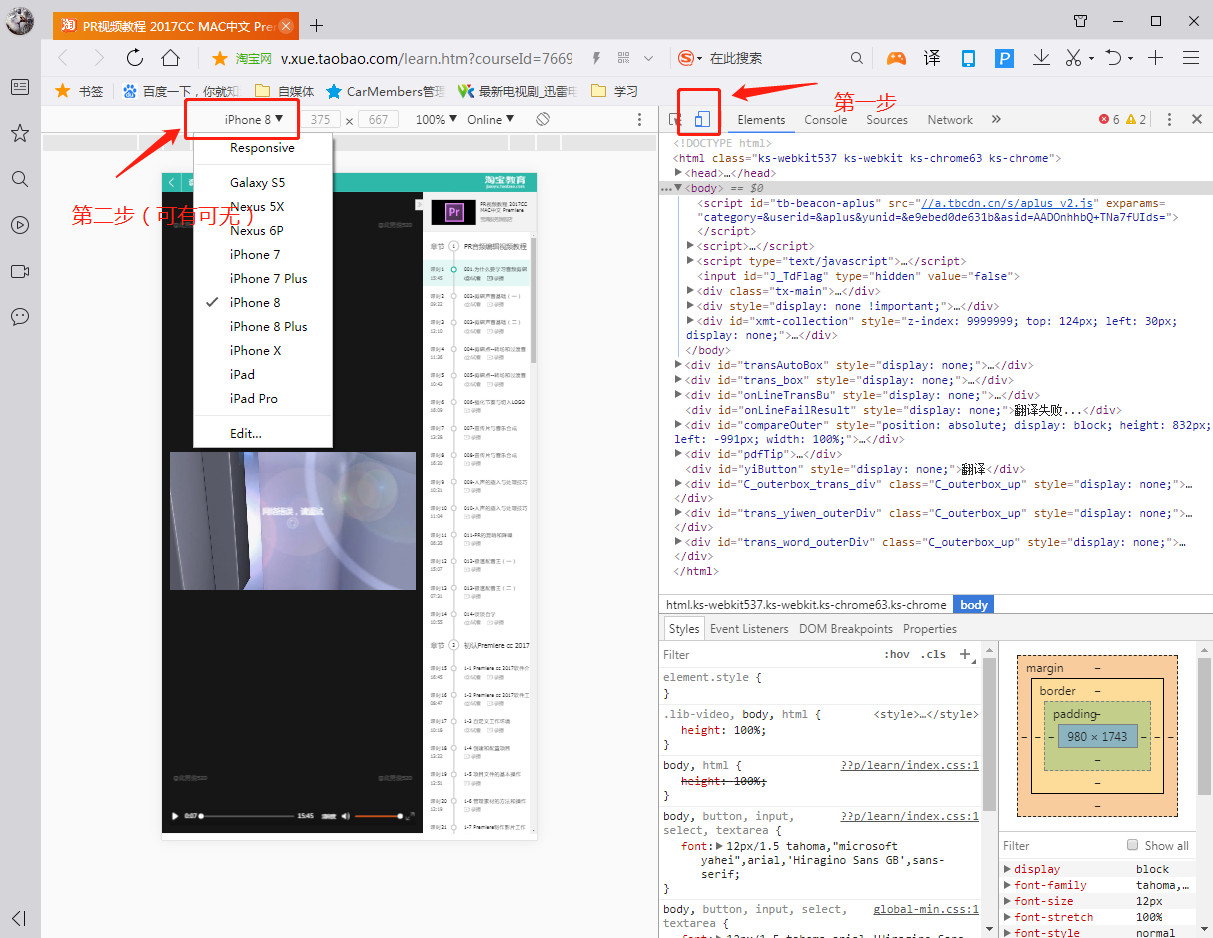
Task: Close the DevTools panel
Action: tap(1196, 119)
